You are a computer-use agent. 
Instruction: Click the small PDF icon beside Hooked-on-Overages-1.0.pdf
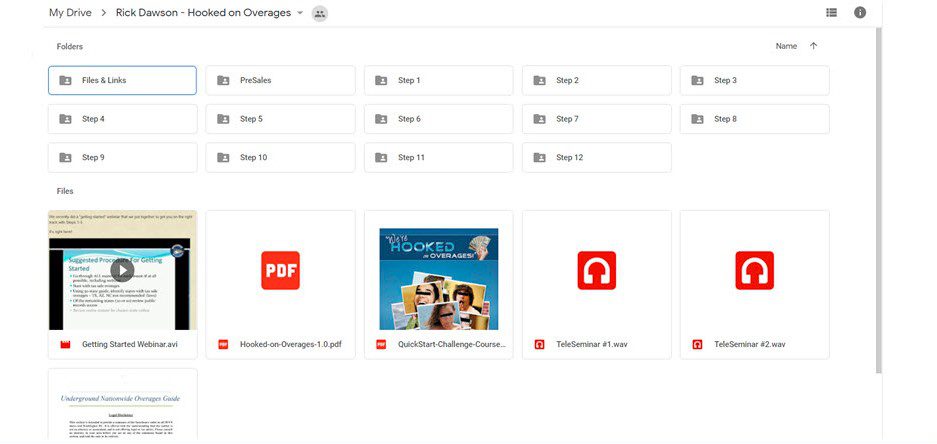[x=223, y=344]
